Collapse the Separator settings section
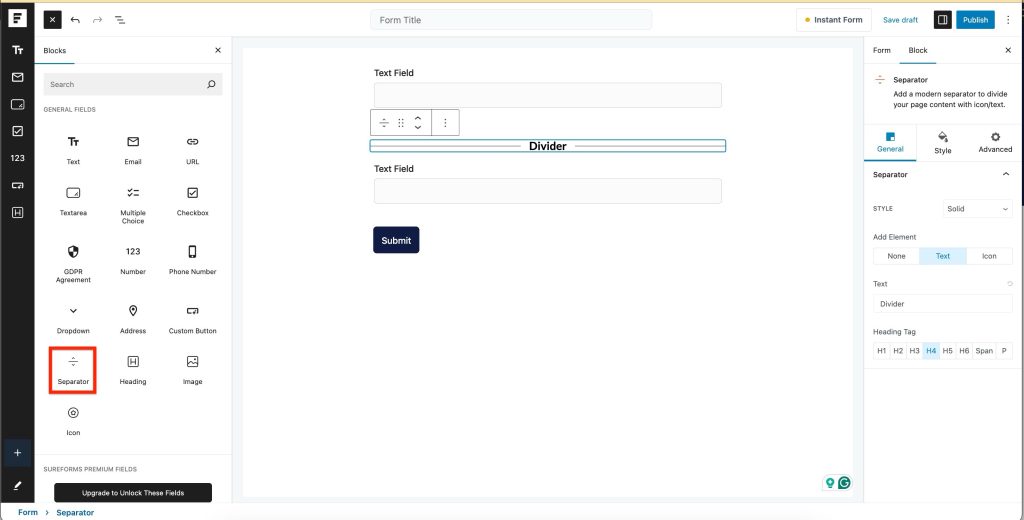The image size is (1024, 520). [x=1005, y=175]
